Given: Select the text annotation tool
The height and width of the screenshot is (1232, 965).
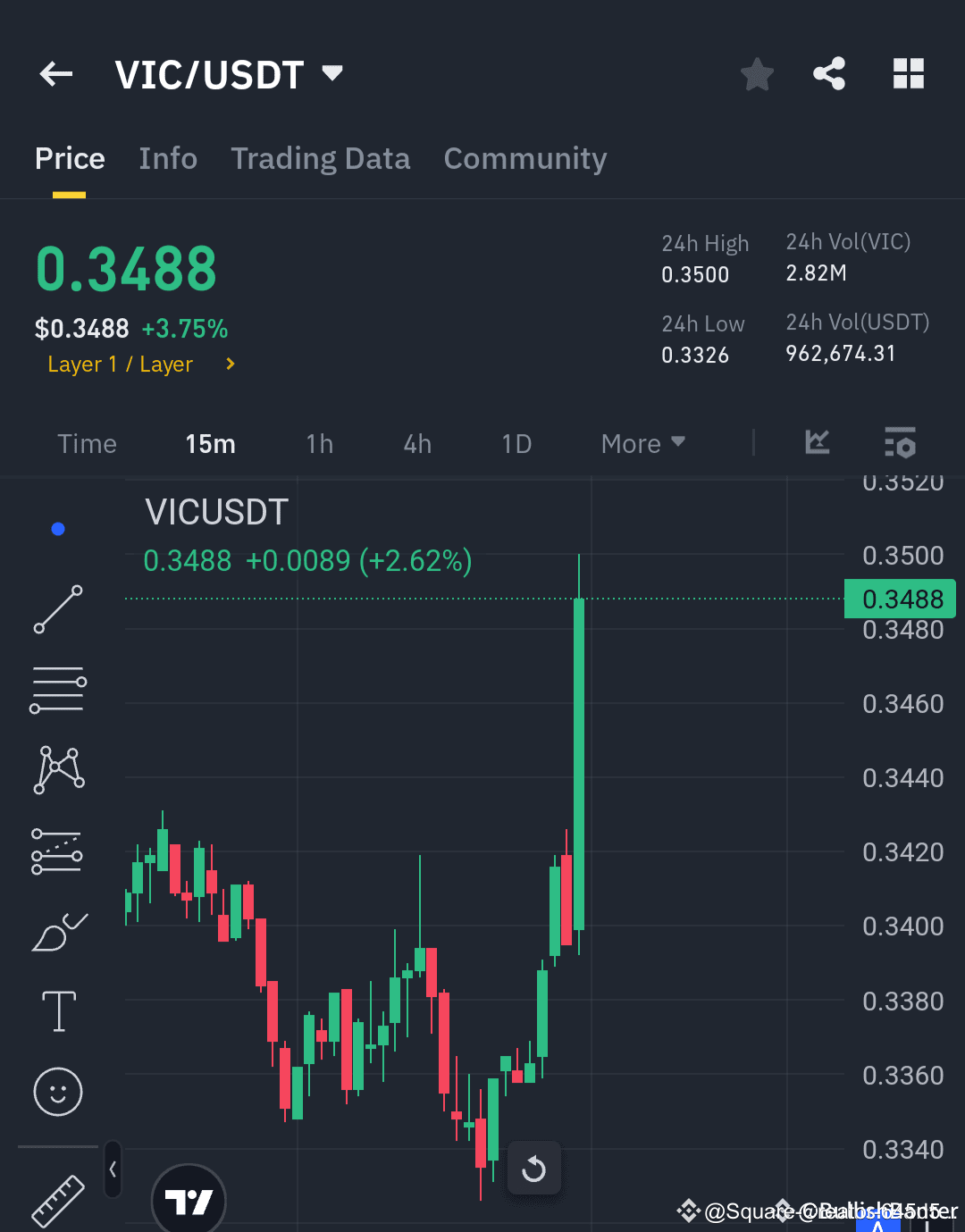Looking at the screenshot, I should coord(58,1011).
